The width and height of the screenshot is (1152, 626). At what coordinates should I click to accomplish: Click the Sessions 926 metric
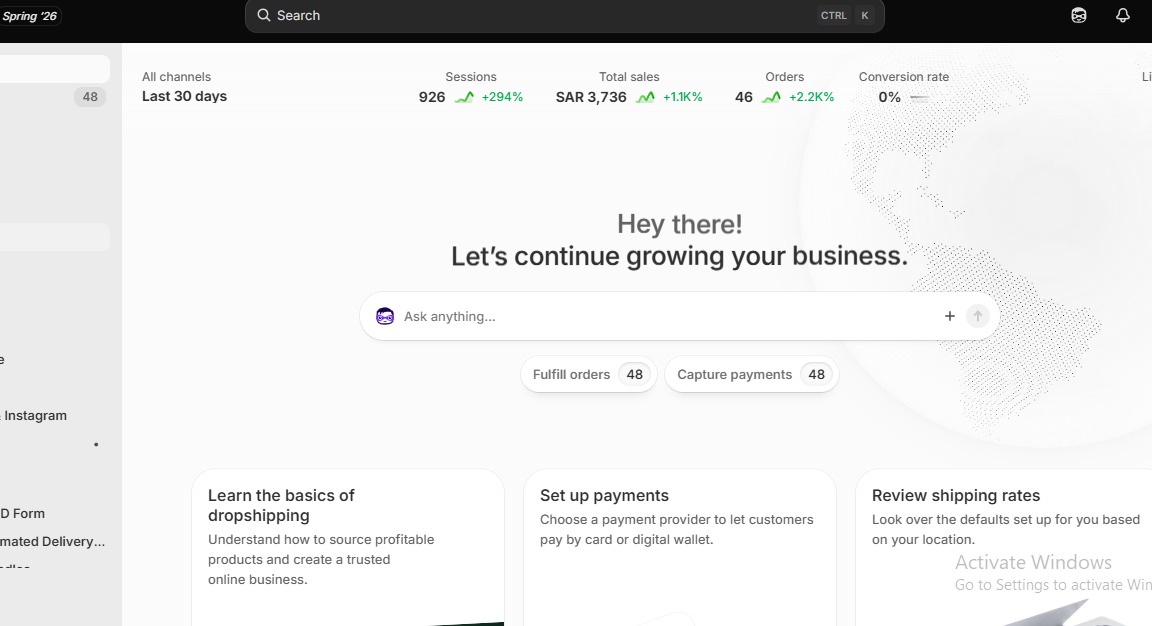(x=470, y=87)
